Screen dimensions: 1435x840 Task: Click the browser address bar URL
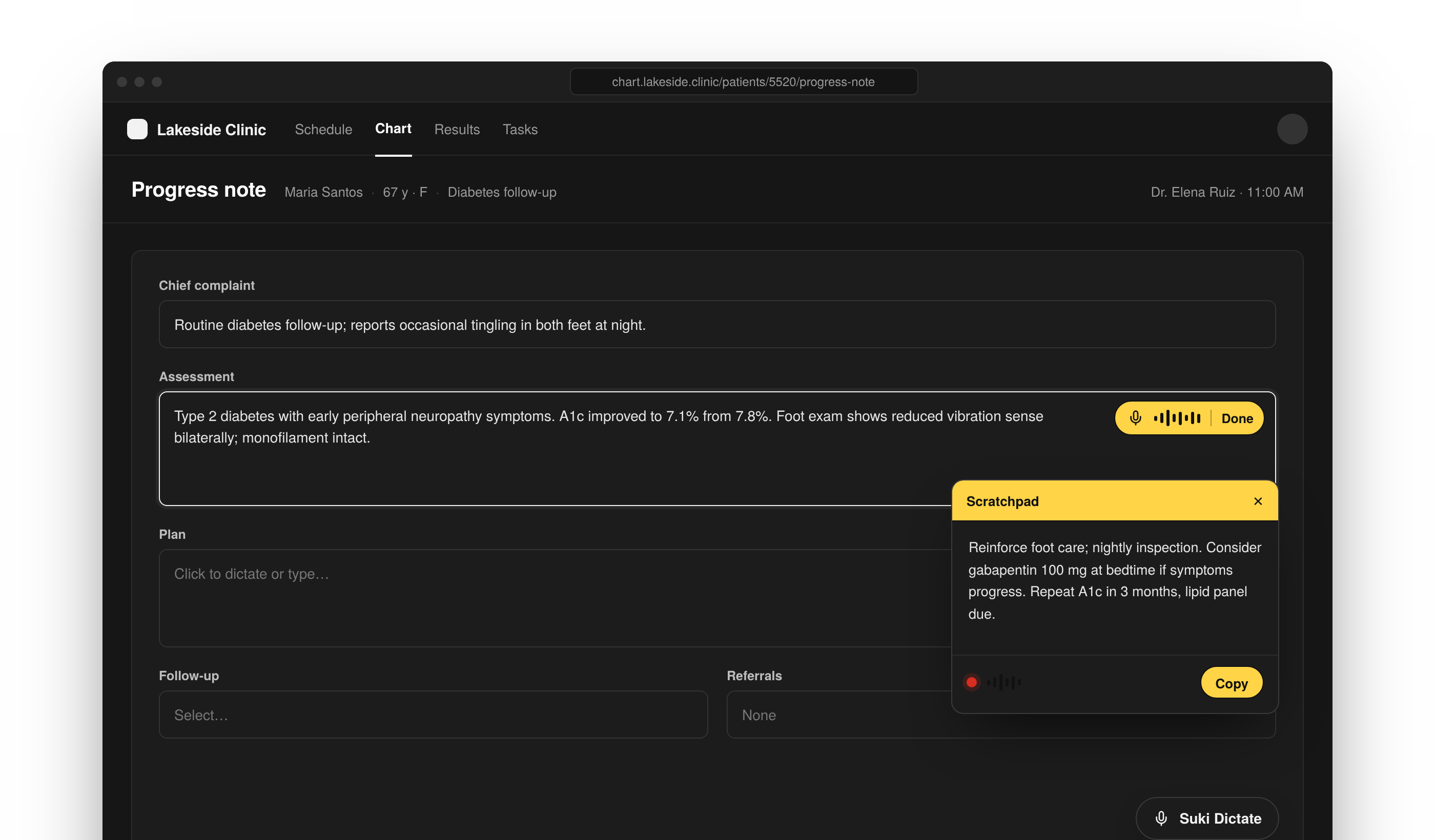743,81
